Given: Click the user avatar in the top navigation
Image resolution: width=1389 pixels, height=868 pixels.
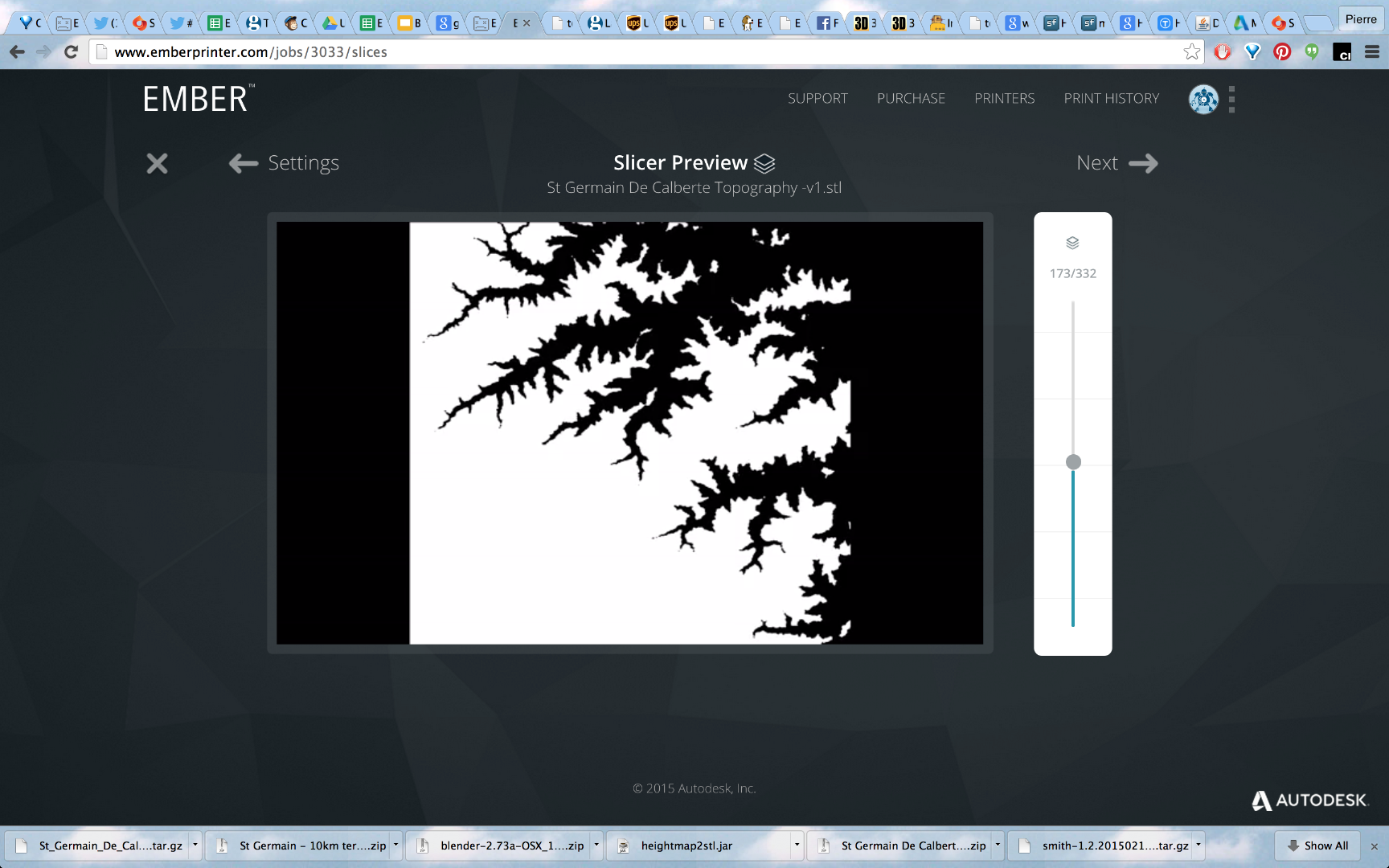Looking at the screenshot, I should [x=1203, y=99].
